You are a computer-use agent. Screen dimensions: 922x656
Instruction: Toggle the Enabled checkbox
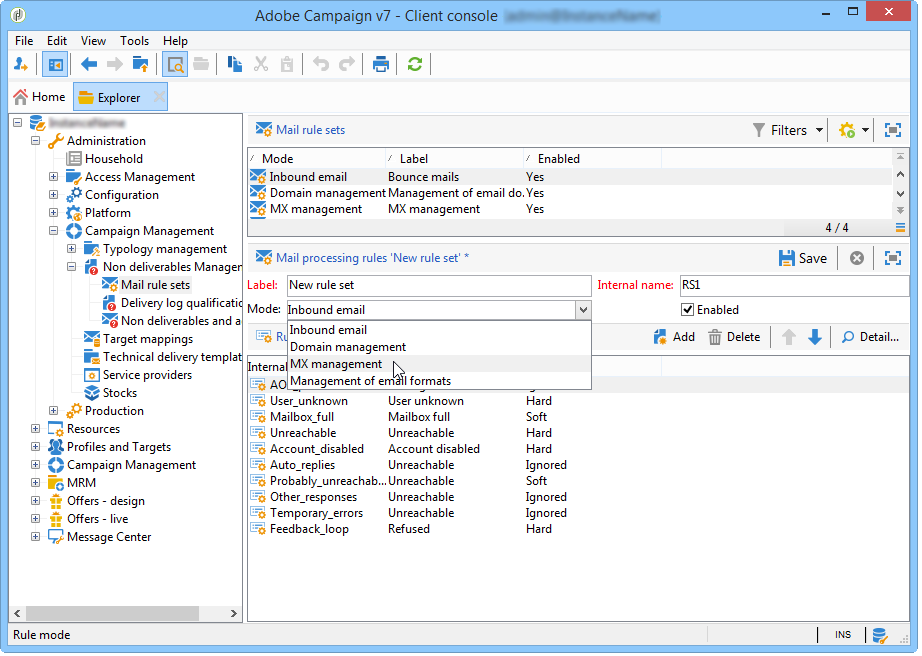click(687, 309)
